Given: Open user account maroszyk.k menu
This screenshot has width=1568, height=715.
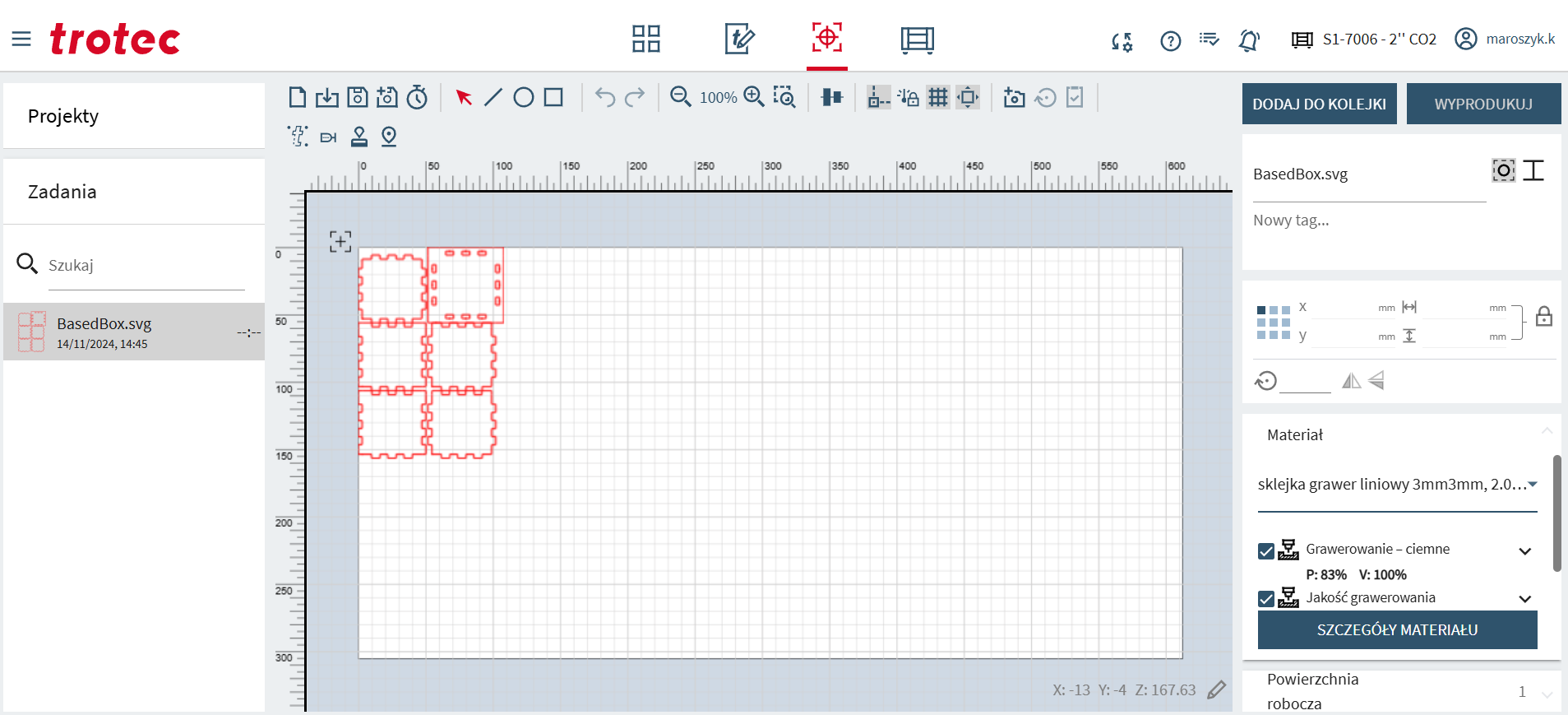Looking at the screenshot, I should click(1505, 39).
